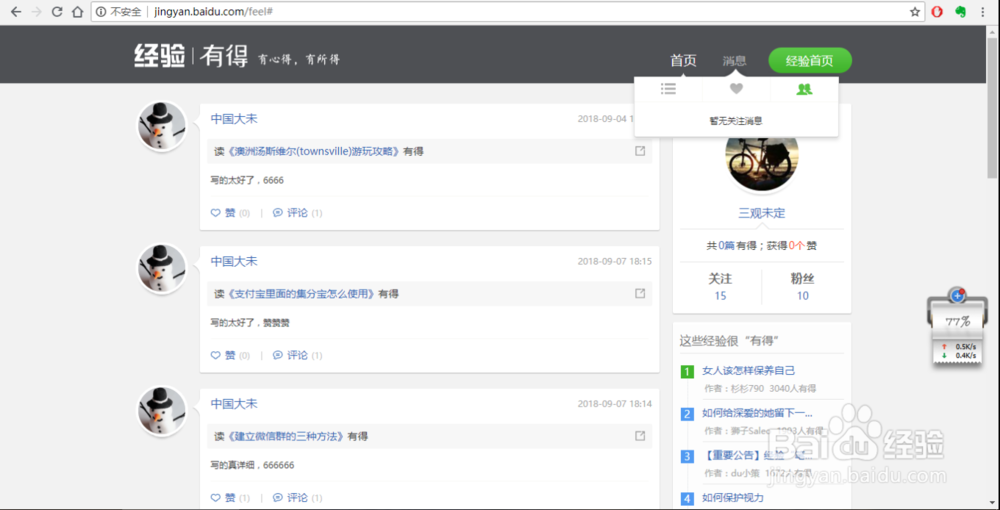The height and width of the screenshot is (510, 1000).
Task: Open external link icon for 微信群 post
Action: (640, 435)
